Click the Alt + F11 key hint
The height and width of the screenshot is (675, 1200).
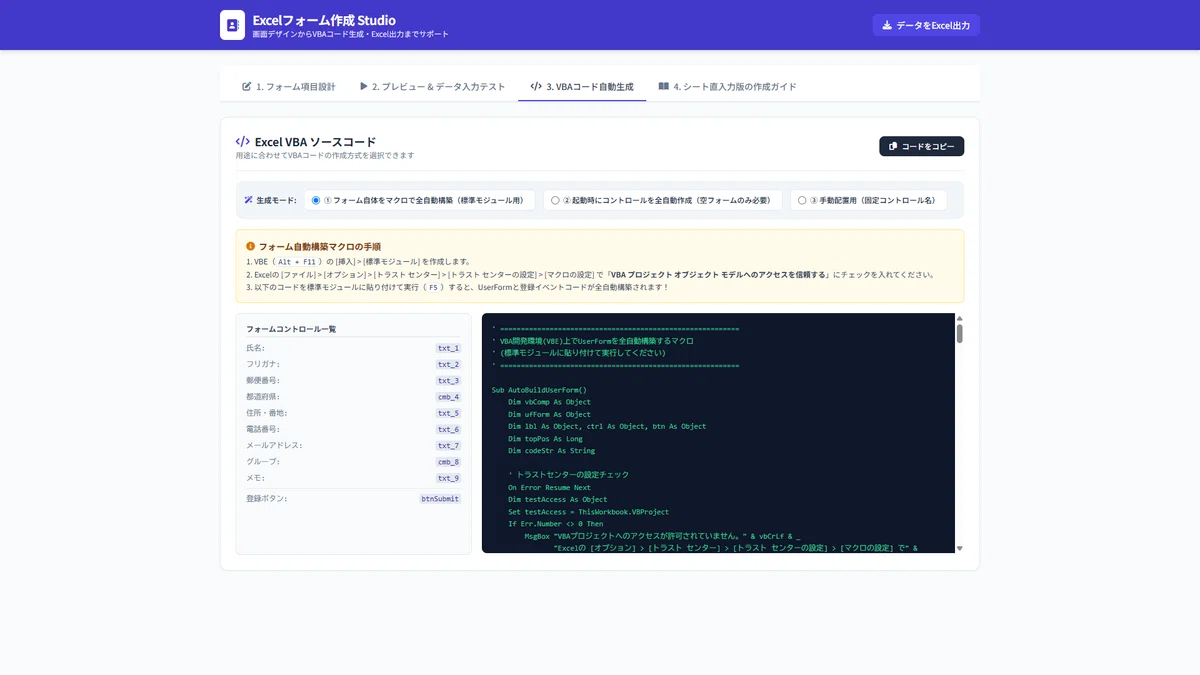297,261
